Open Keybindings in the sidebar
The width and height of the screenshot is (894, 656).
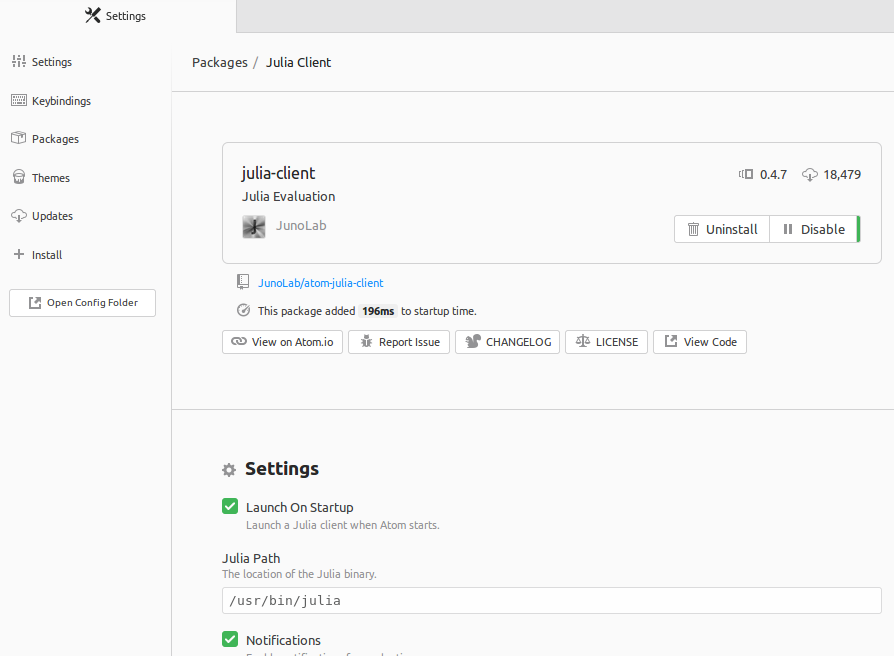51,100
